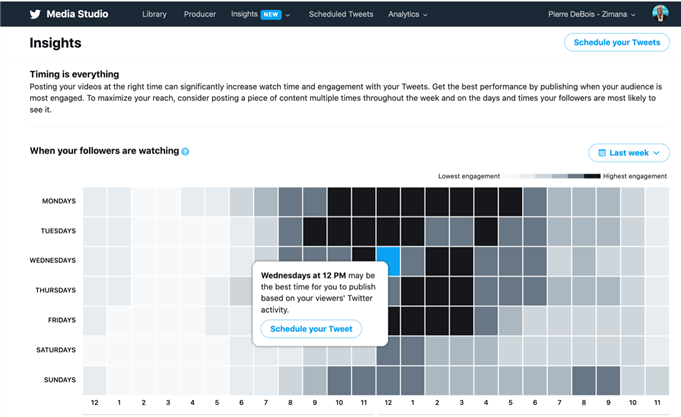This screenshot has width=681, height=417.
Task: Click calendar icon in Last week selector
Action: coord(601,153)
